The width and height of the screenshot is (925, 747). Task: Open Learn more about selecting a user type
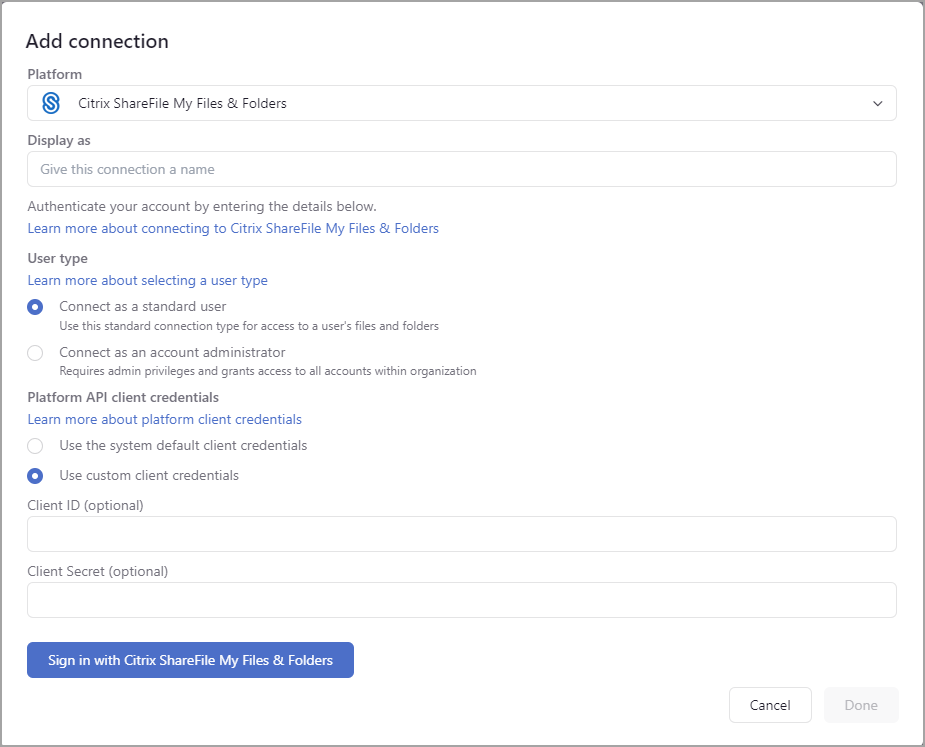click(x=147, y=280)
